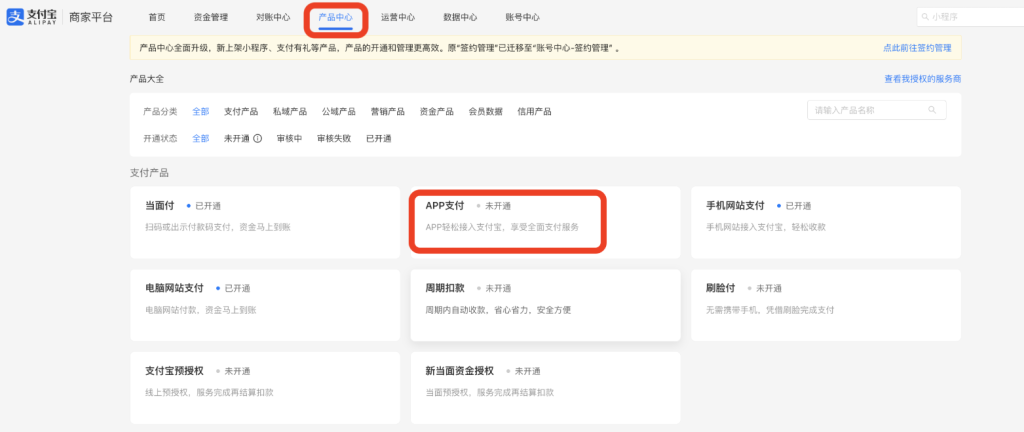Click search icon in product name field

coord(932,110)
